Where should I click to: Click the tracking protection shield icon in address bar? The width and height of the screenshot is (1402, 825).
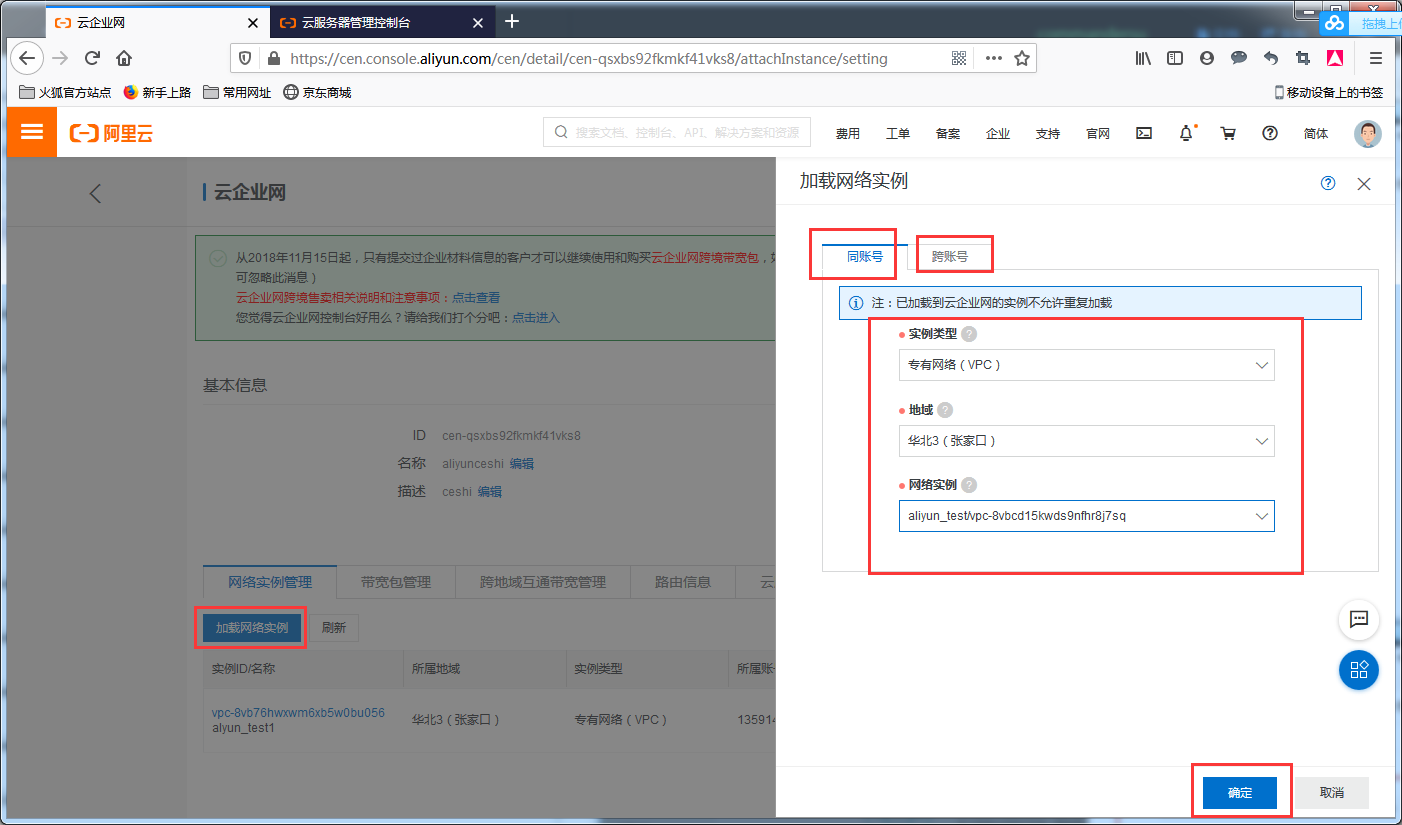coord(244,58)
